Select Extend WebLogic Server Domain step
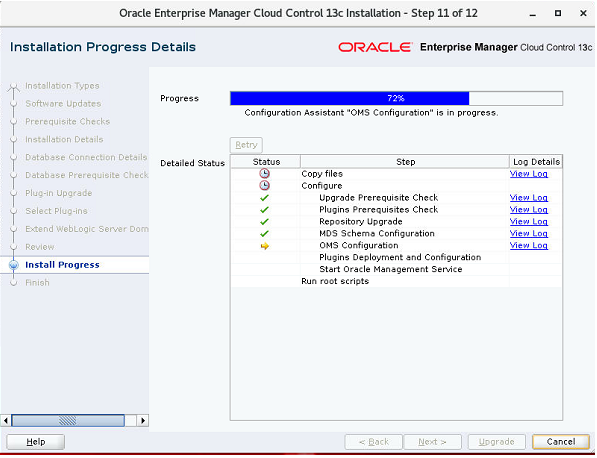 click(x=87, y=229)
